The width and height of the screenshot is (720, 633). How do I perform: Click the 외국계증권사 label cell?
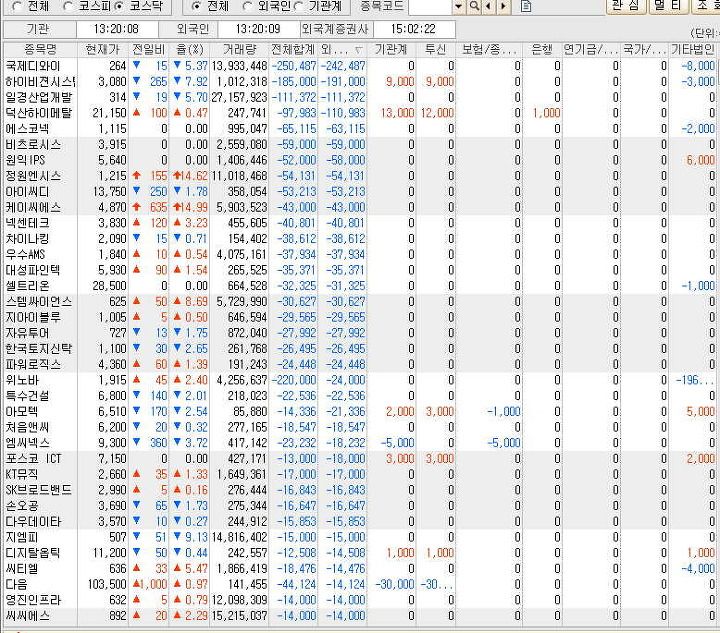pos(335,29)
